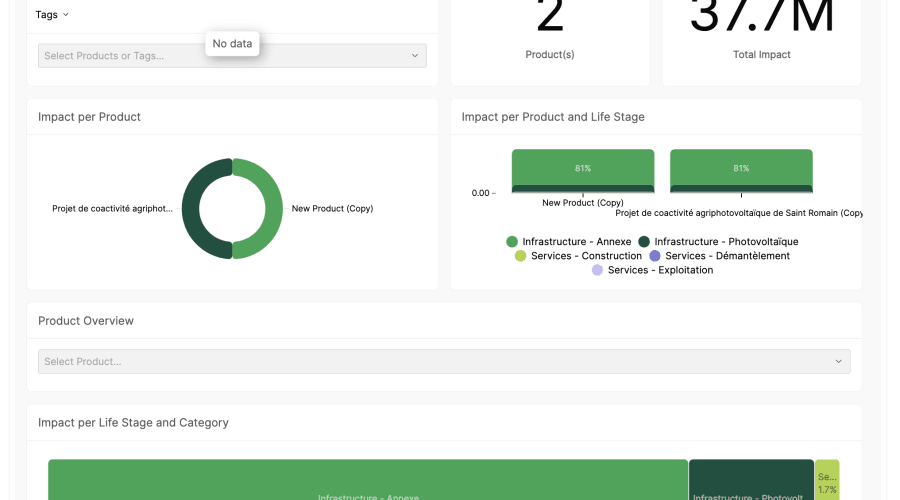Click the New Product (Copy) donut label
Image resolution: width=900 pixels, height=500 pixels.
point(332,209)
